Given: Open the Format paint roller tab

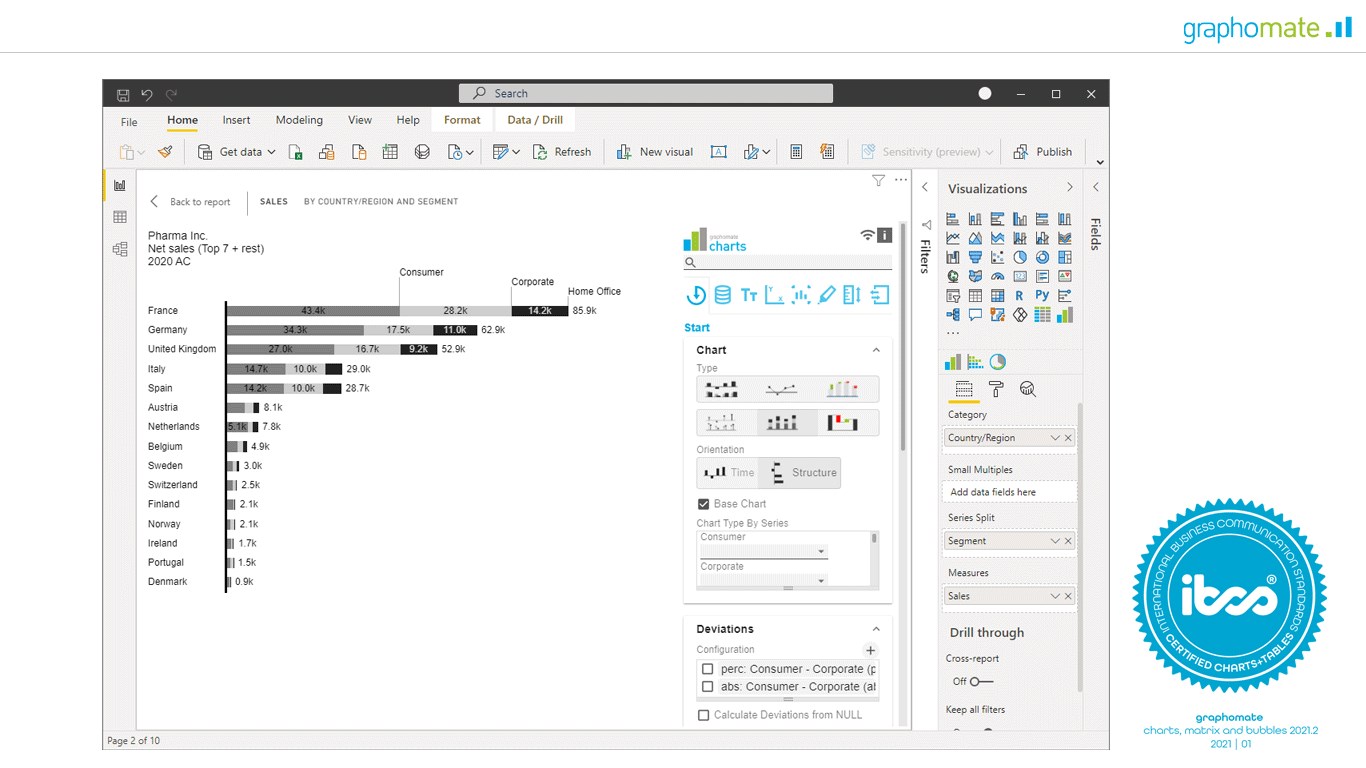Looking at the screenshot, I should 996,390.
